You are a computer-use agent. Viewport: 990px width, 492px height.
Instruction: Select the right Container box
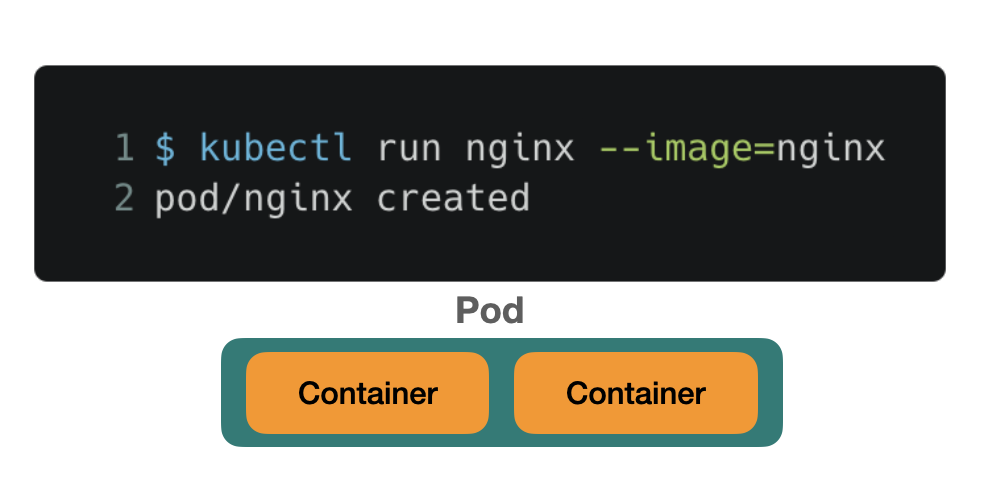(x=636, y=393)
